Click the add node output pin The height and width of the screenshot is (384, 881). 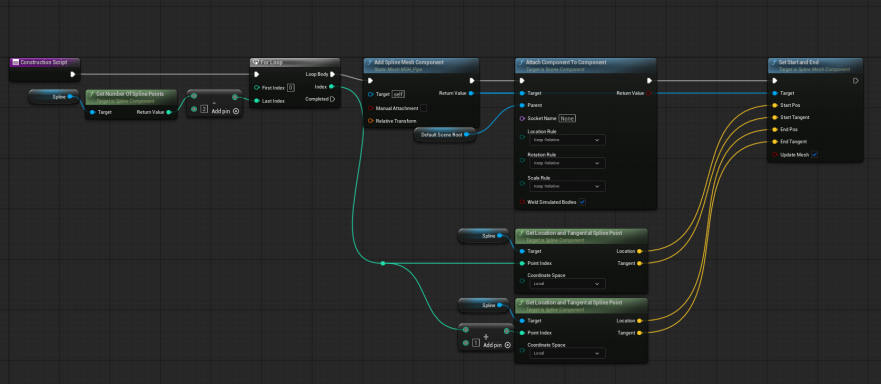[x=506, y=331]
